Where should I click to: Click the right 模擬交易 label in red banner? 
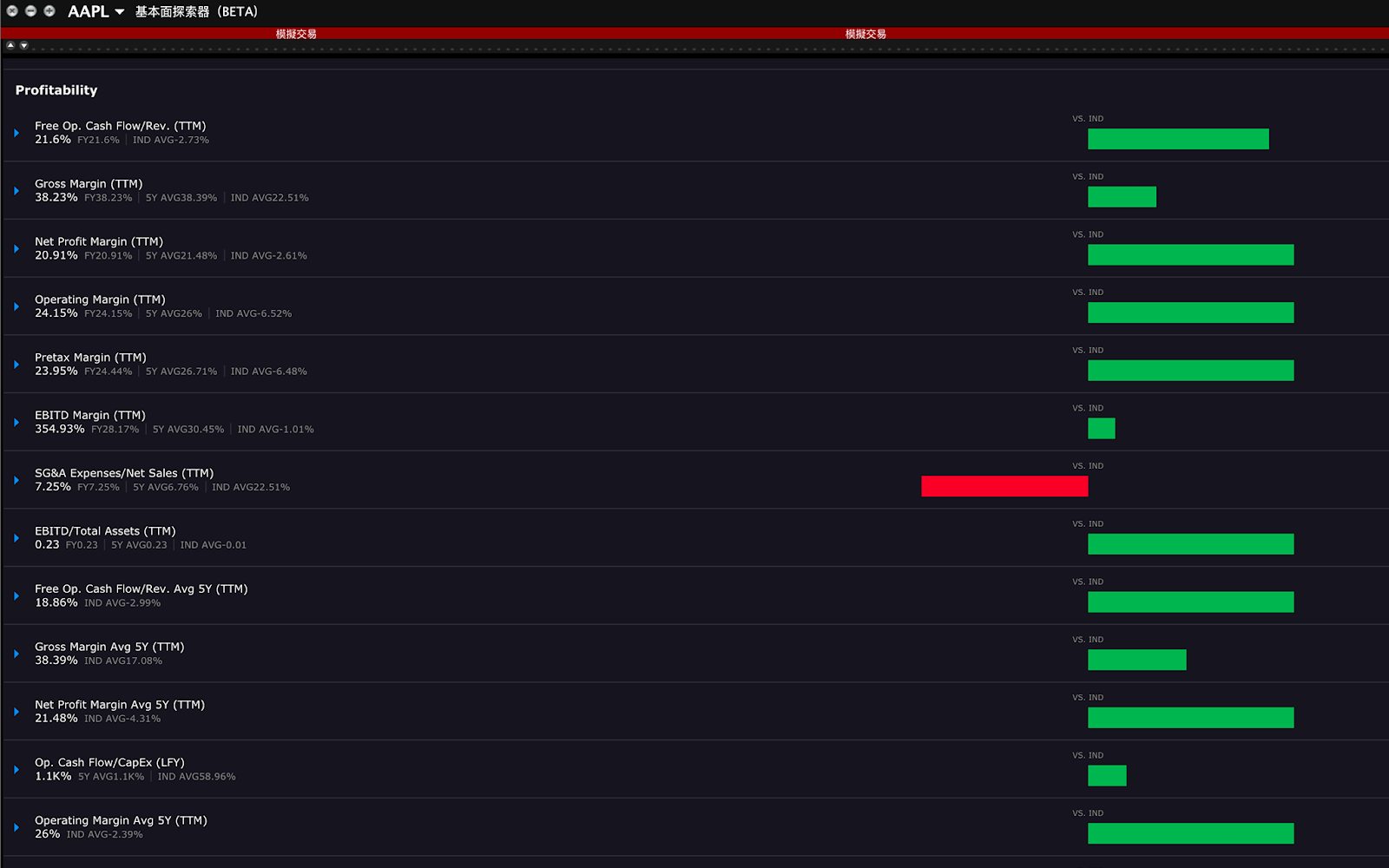coord(866,34)
